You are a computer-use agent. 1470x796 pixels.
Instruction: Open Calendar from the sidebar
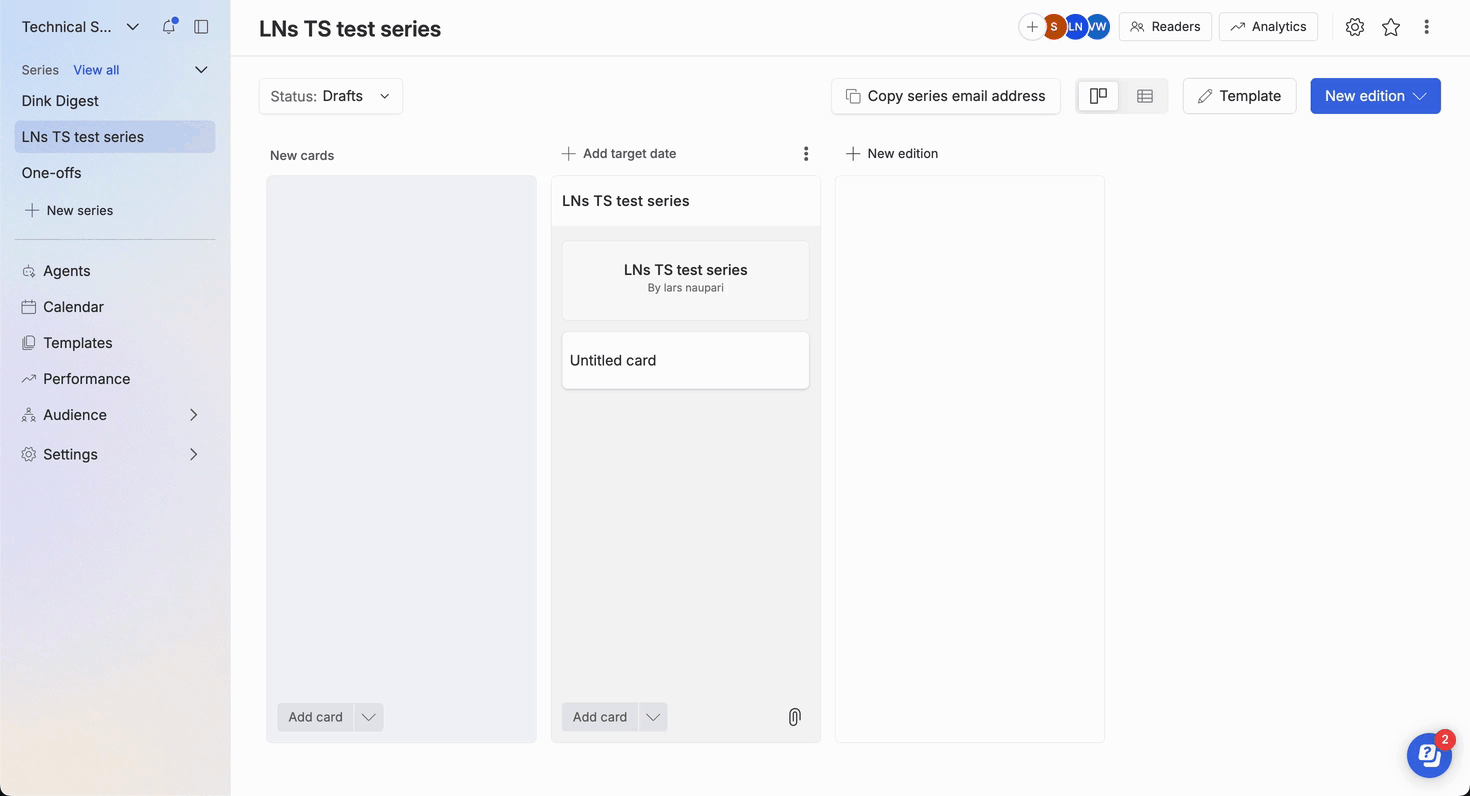[73, 307]
